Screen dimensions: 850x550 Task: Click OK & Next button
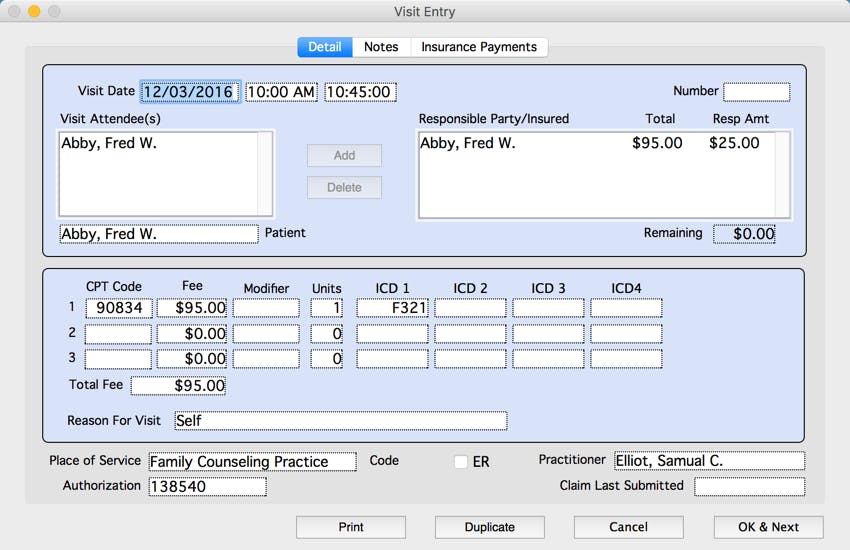click(x=768, y=527)
